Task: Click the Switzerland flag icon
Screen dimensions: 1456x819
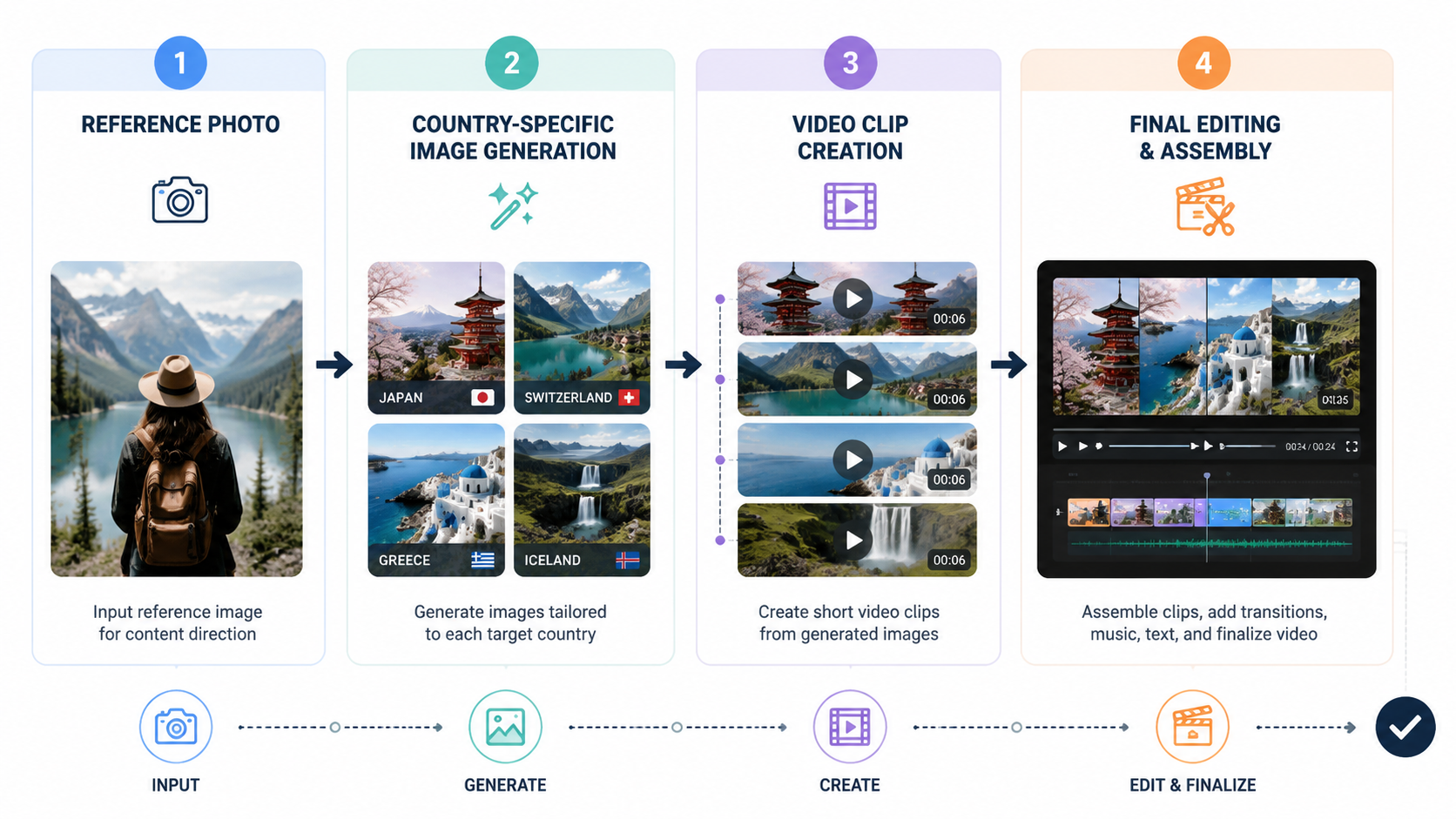Action: (x=629, y=398)
